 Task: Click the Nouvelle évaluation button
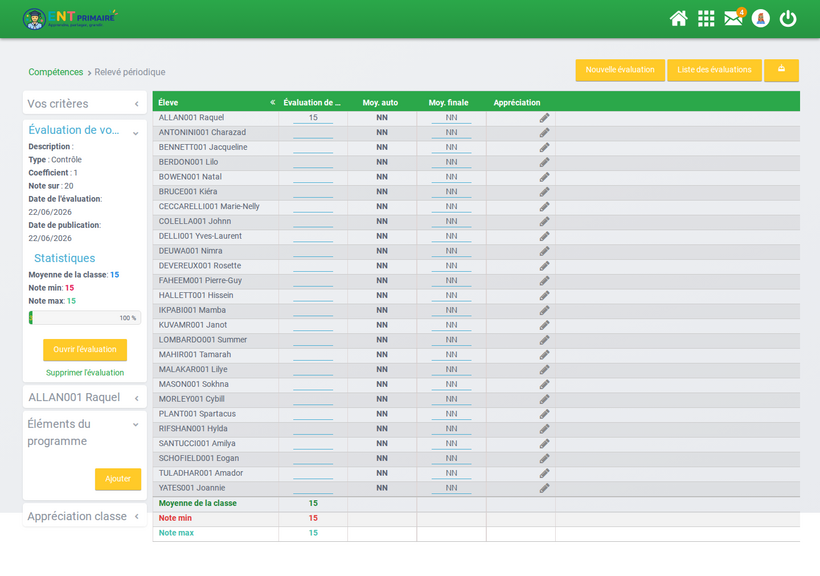click(x=620, y=70)
